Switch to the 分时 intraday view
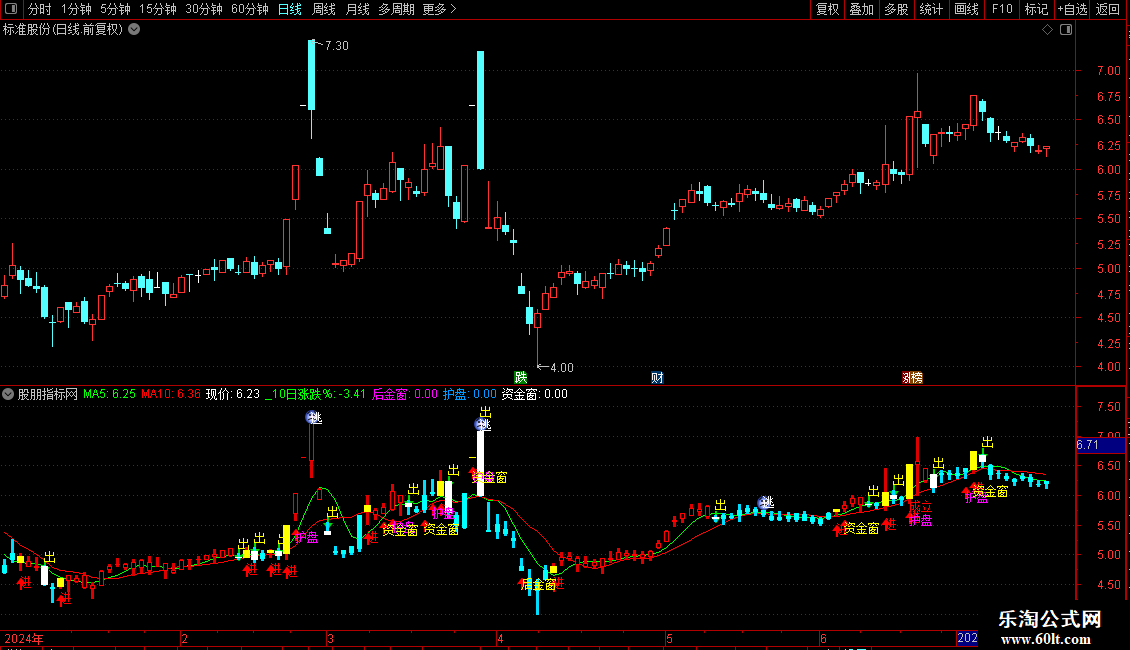This screenshot has height=650, width=1130. tap(40, 9)
